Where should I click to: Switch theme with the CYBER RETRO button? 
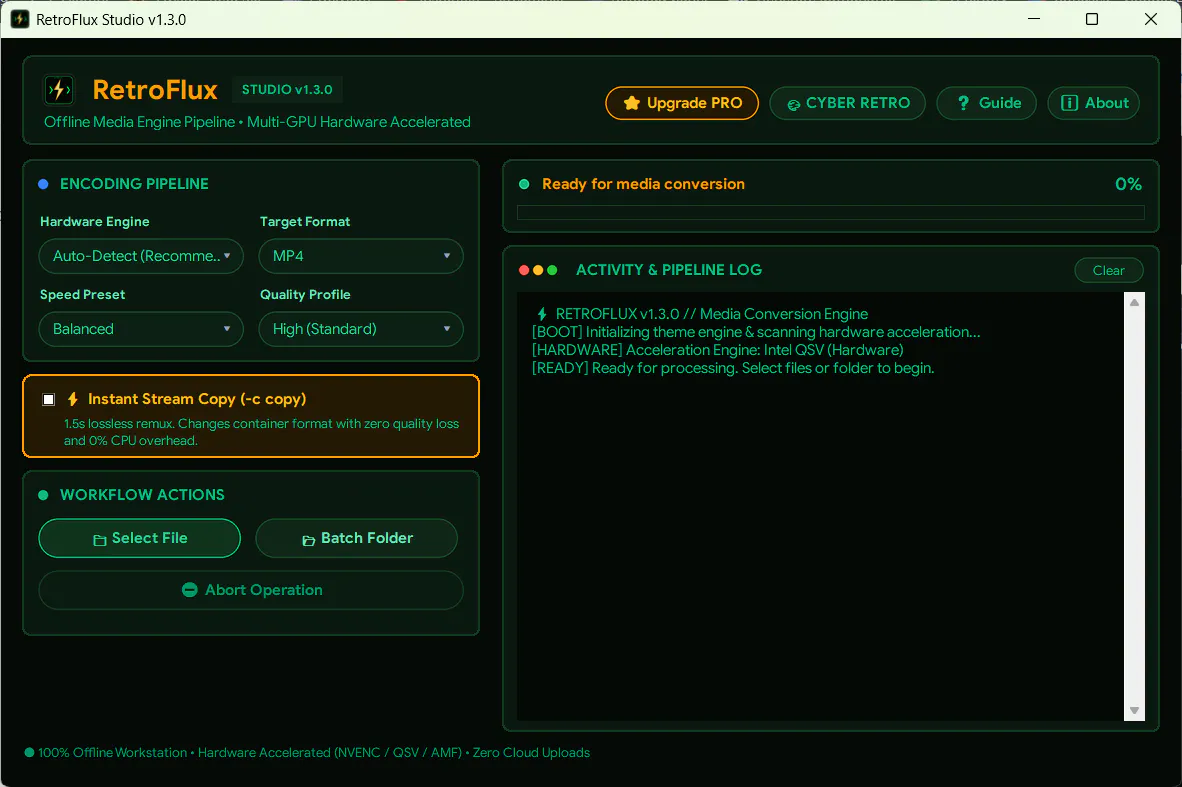coord(848,103)
